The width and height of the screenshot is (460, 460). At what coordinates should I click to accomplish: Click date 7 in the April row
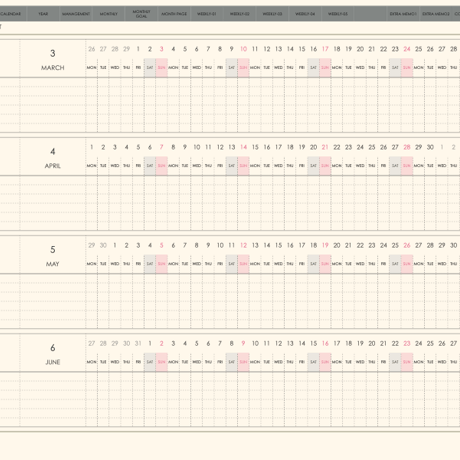point(161,147)
